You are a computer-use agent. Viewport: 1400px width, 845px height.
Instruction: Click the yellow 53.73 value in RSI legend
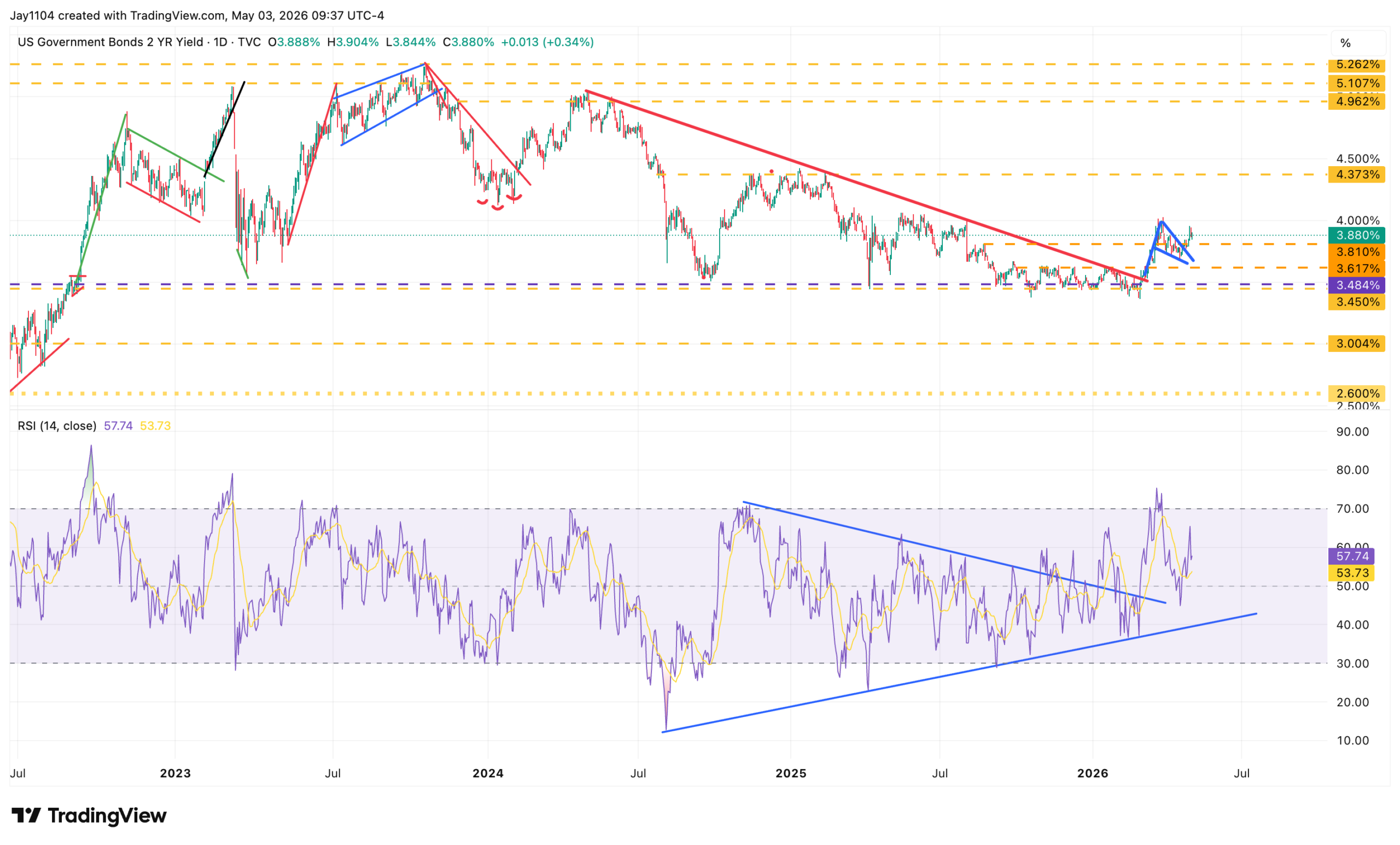click(x=155, y=426)
